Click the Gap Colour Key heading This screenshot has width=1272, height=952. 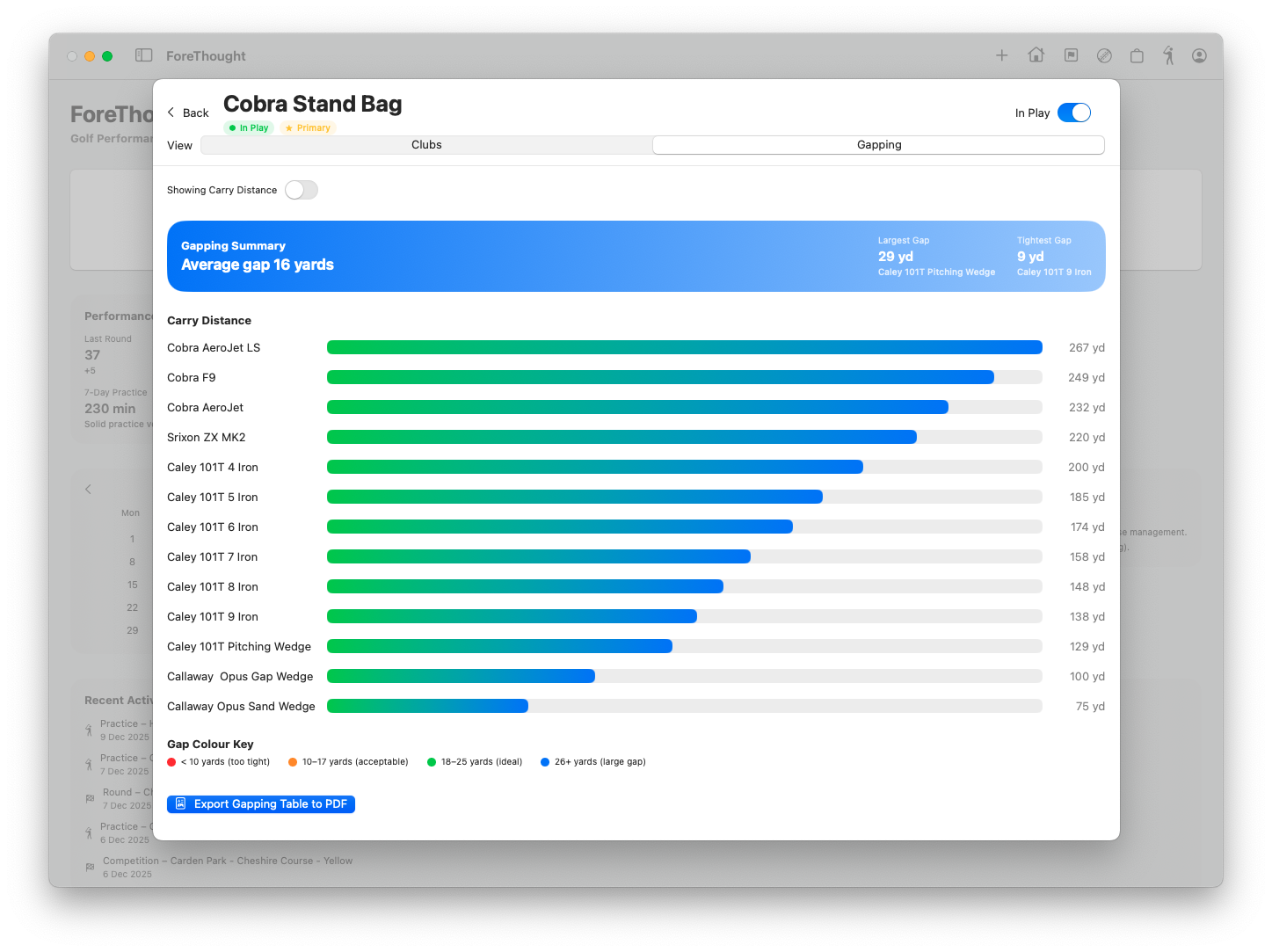pyautogui.click(x=210, y=744)
